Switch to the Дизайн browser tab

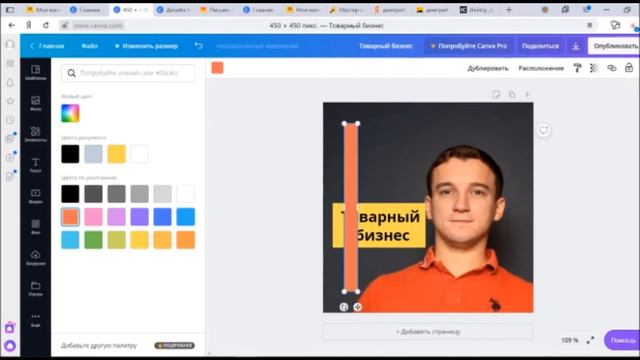point(174,10)
